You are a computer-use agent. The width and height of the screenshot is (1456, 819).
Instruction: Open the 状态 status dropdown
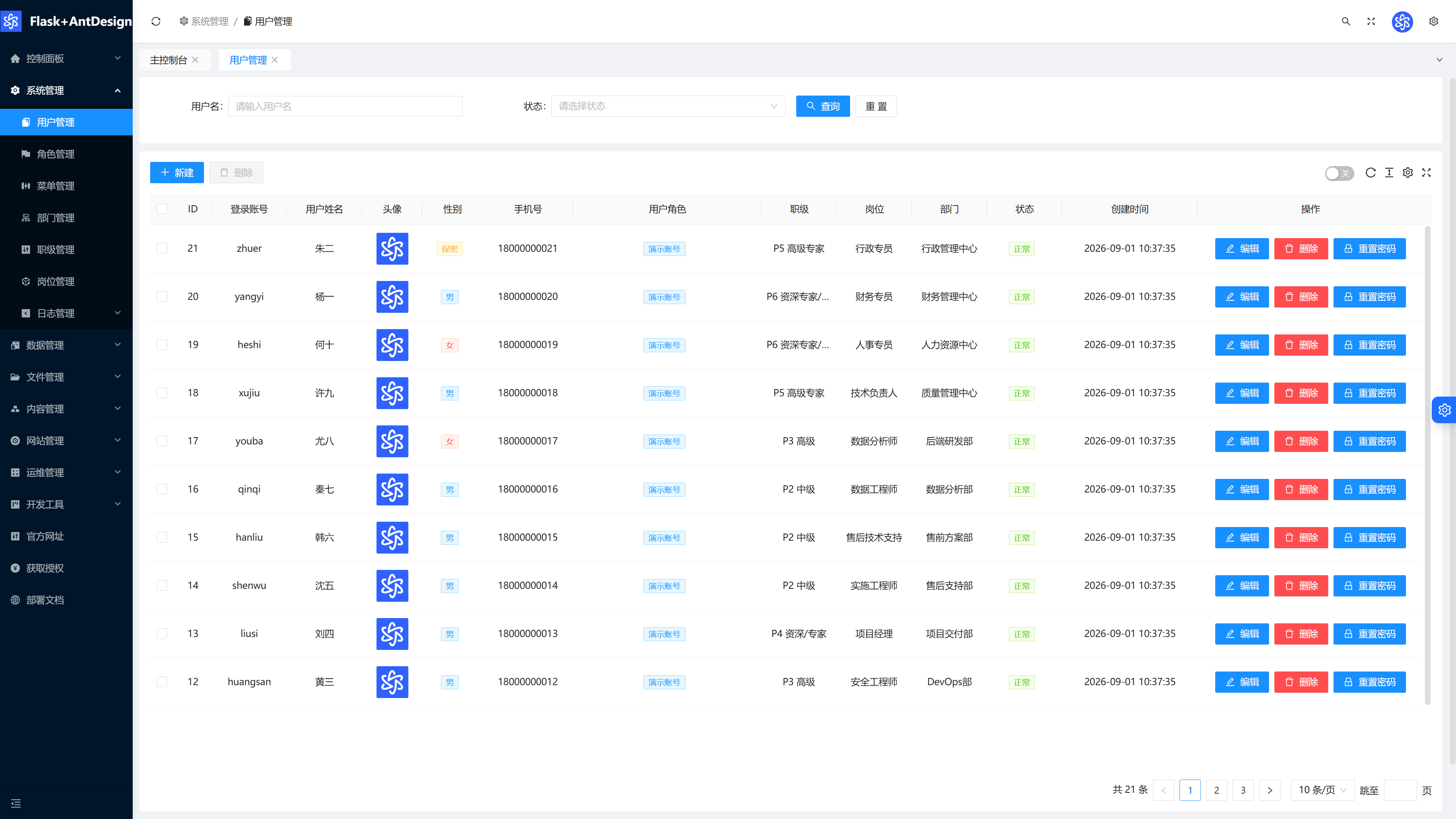click(668, 106)
